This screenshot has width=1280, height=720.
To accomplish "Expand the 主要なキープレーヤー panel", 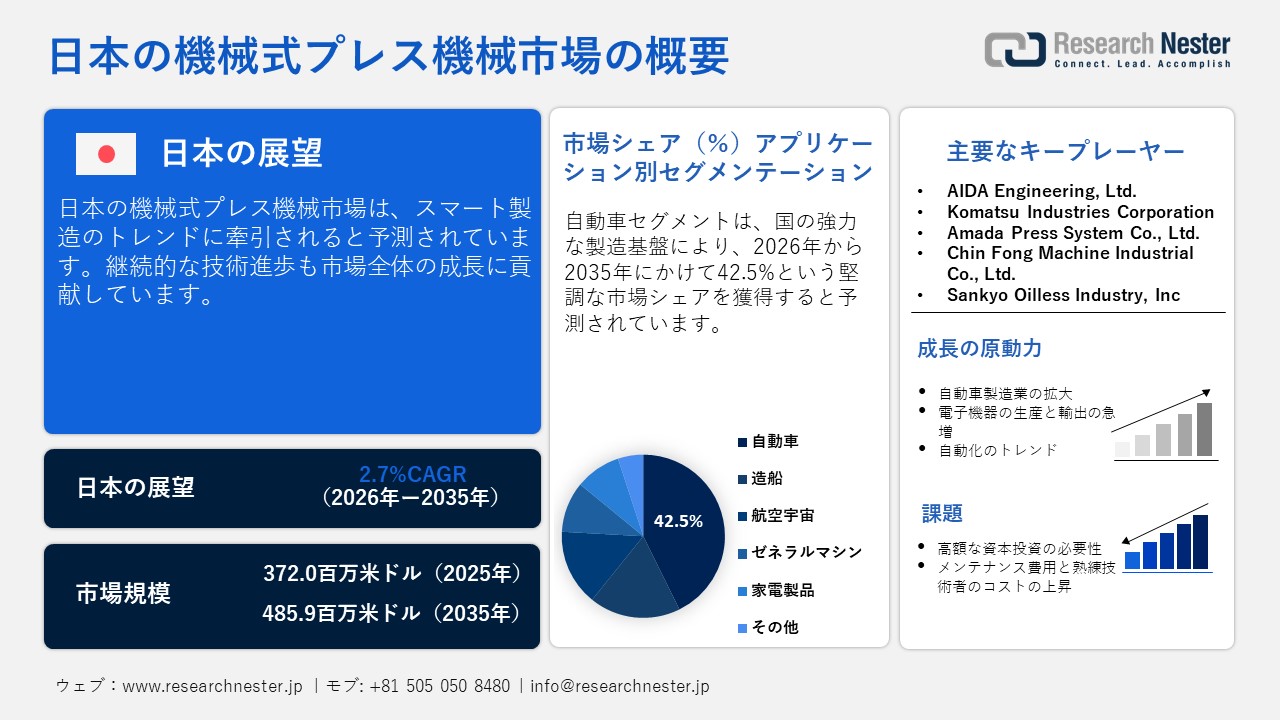I will [x=1065, y=150].
